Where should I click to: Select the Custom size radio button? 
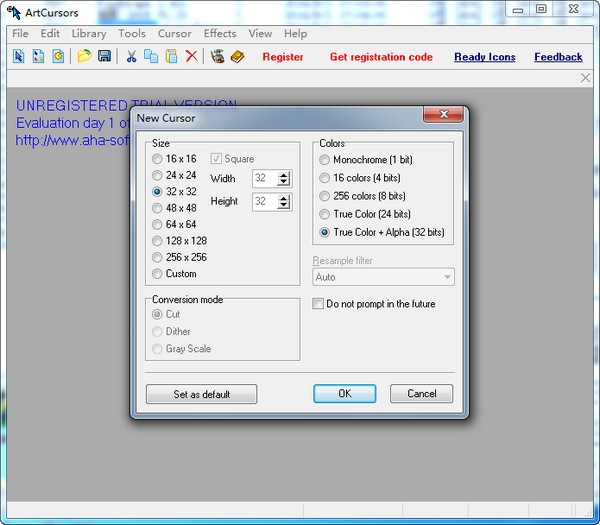click(x=157, y=274)
